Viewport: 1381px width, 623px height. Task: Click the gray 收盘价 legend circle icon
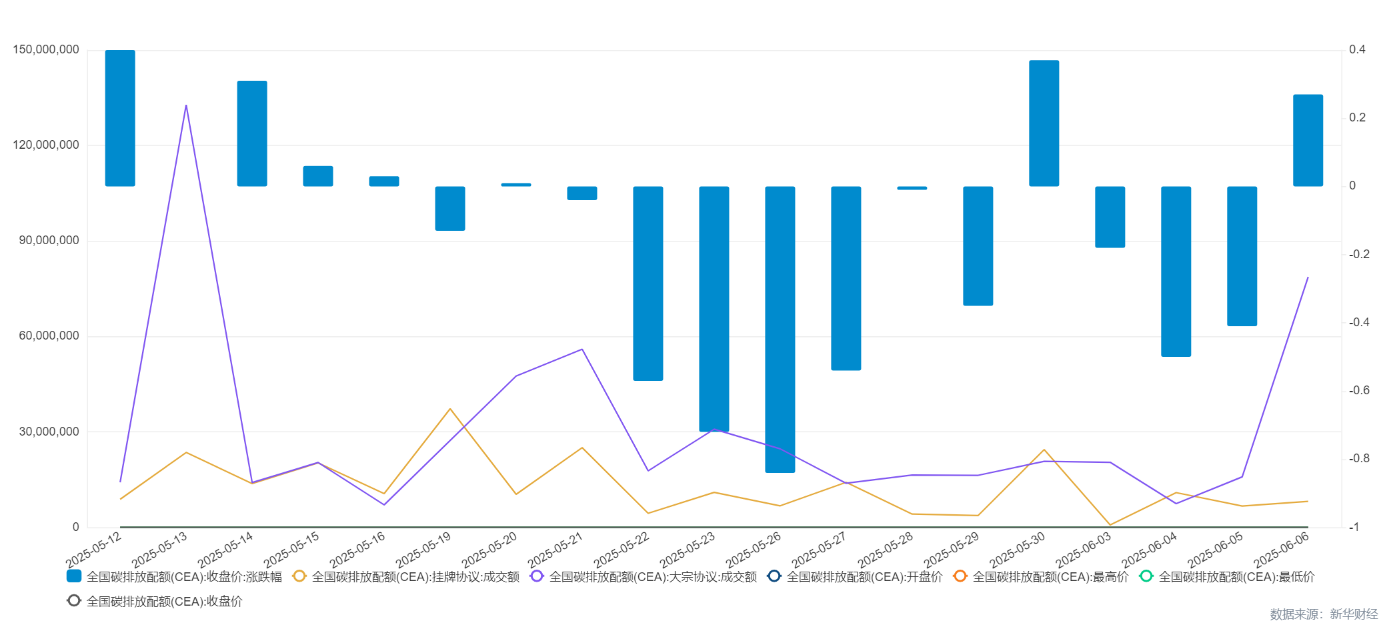[74, 601]
